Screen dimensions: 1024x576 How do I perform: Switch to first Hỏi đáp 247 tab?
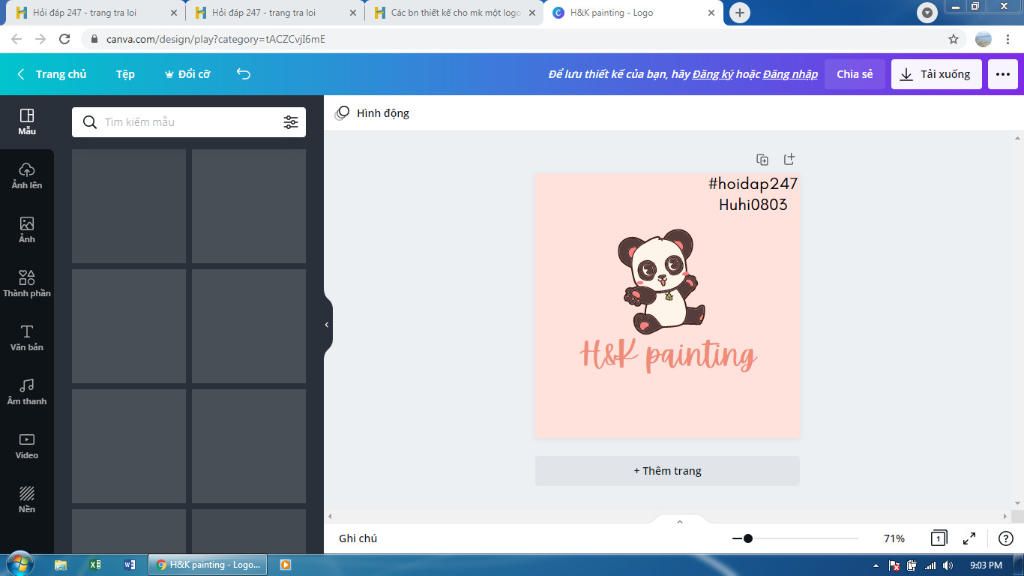tap(95, 12)
